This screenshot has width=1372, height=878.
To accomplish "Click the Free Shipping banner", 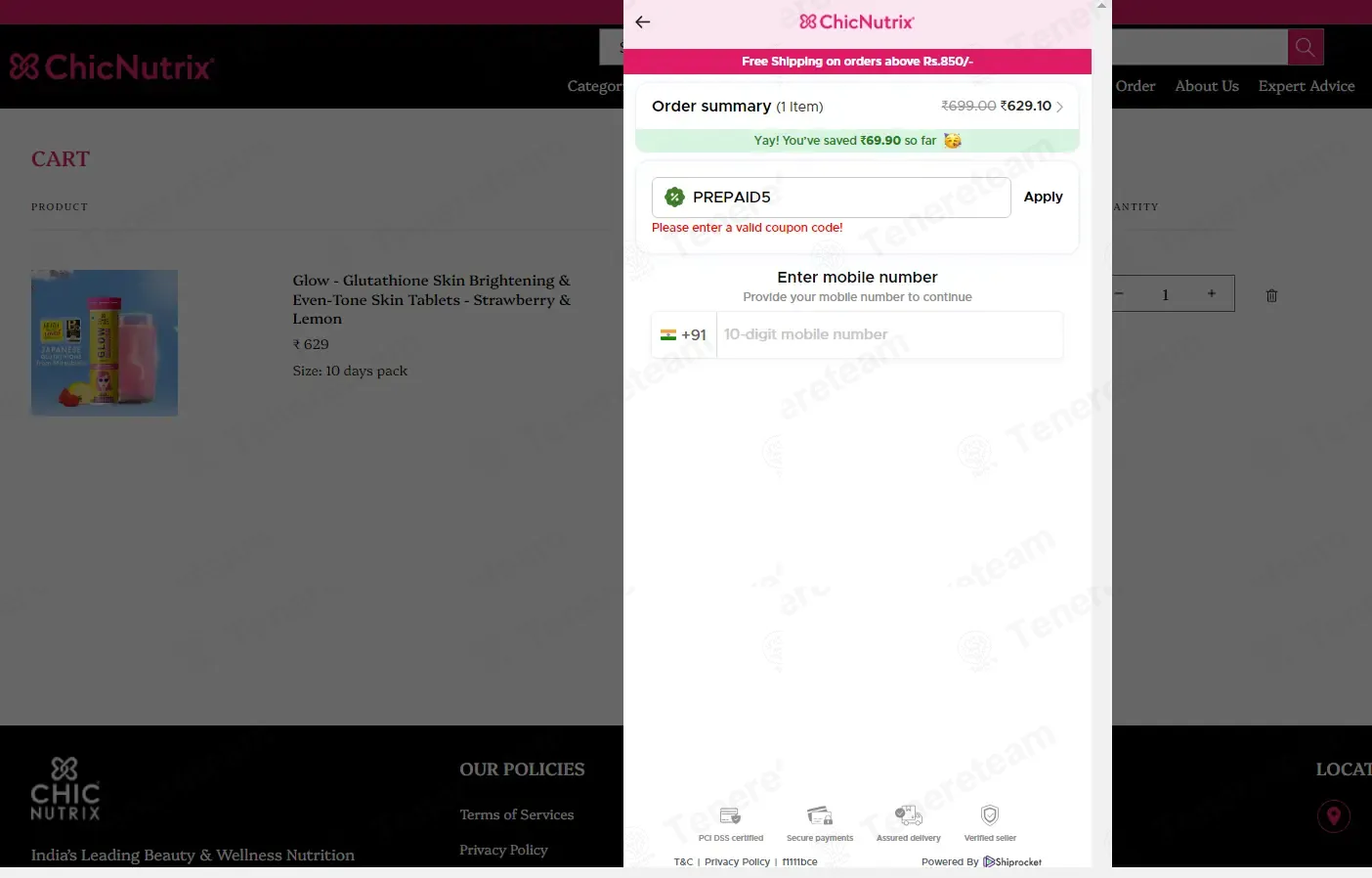I will [857, 62].
